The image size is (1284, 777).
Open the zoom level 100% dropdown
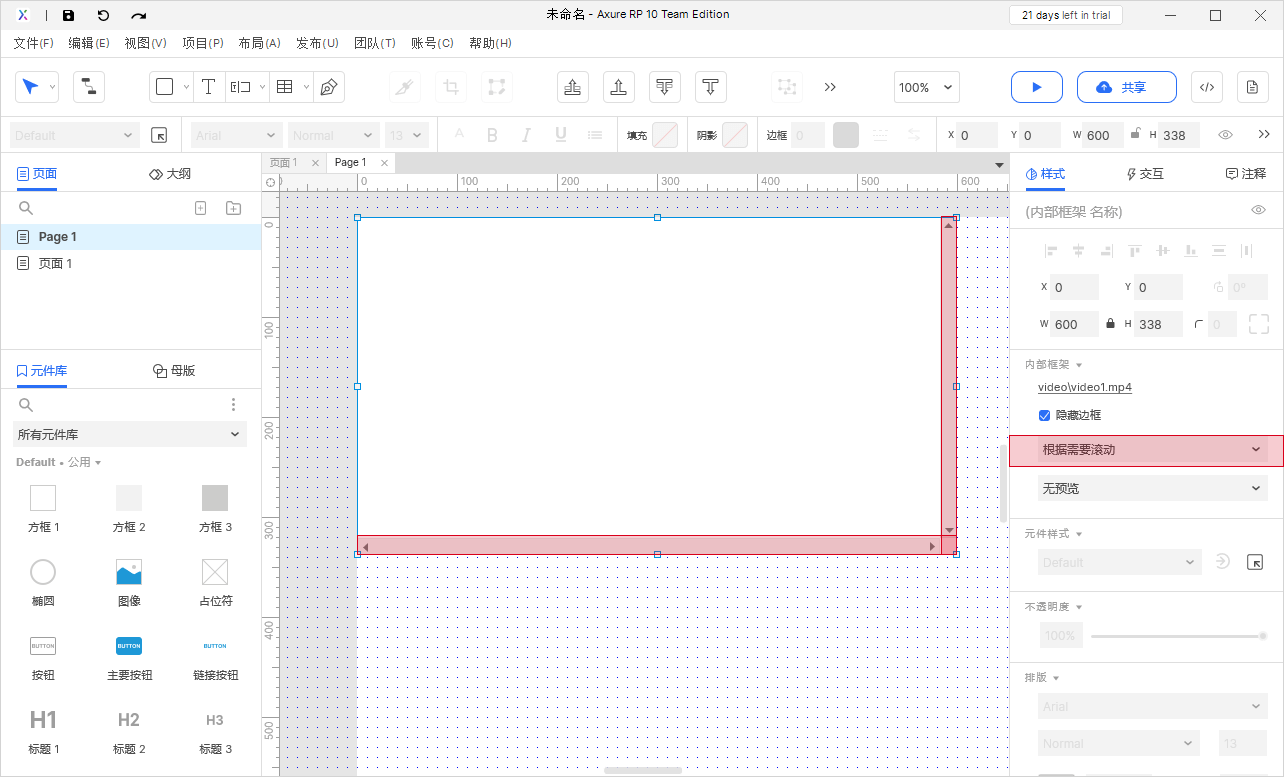pos(927,87)
